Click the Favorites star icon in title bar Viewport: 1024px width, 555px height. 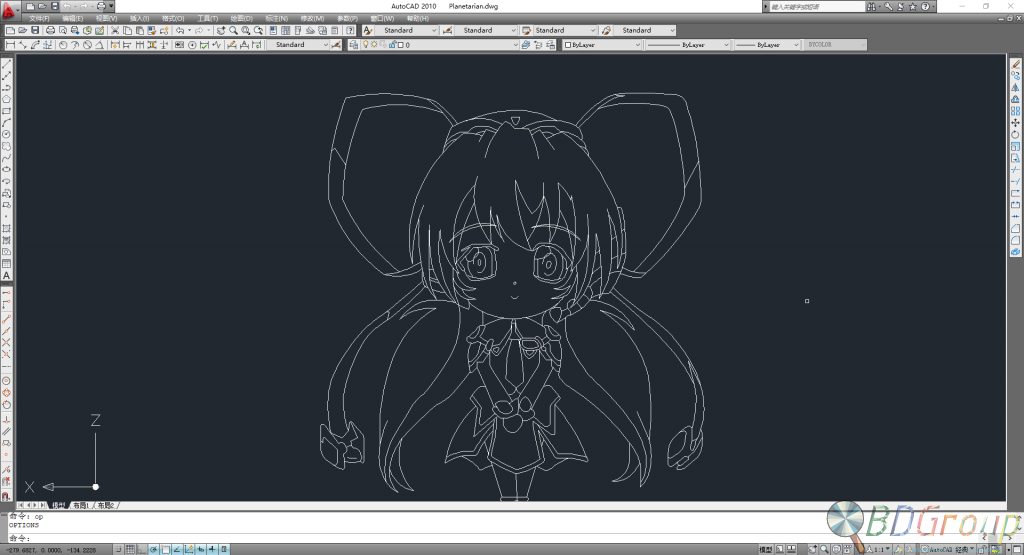click(x=912, y=7)
